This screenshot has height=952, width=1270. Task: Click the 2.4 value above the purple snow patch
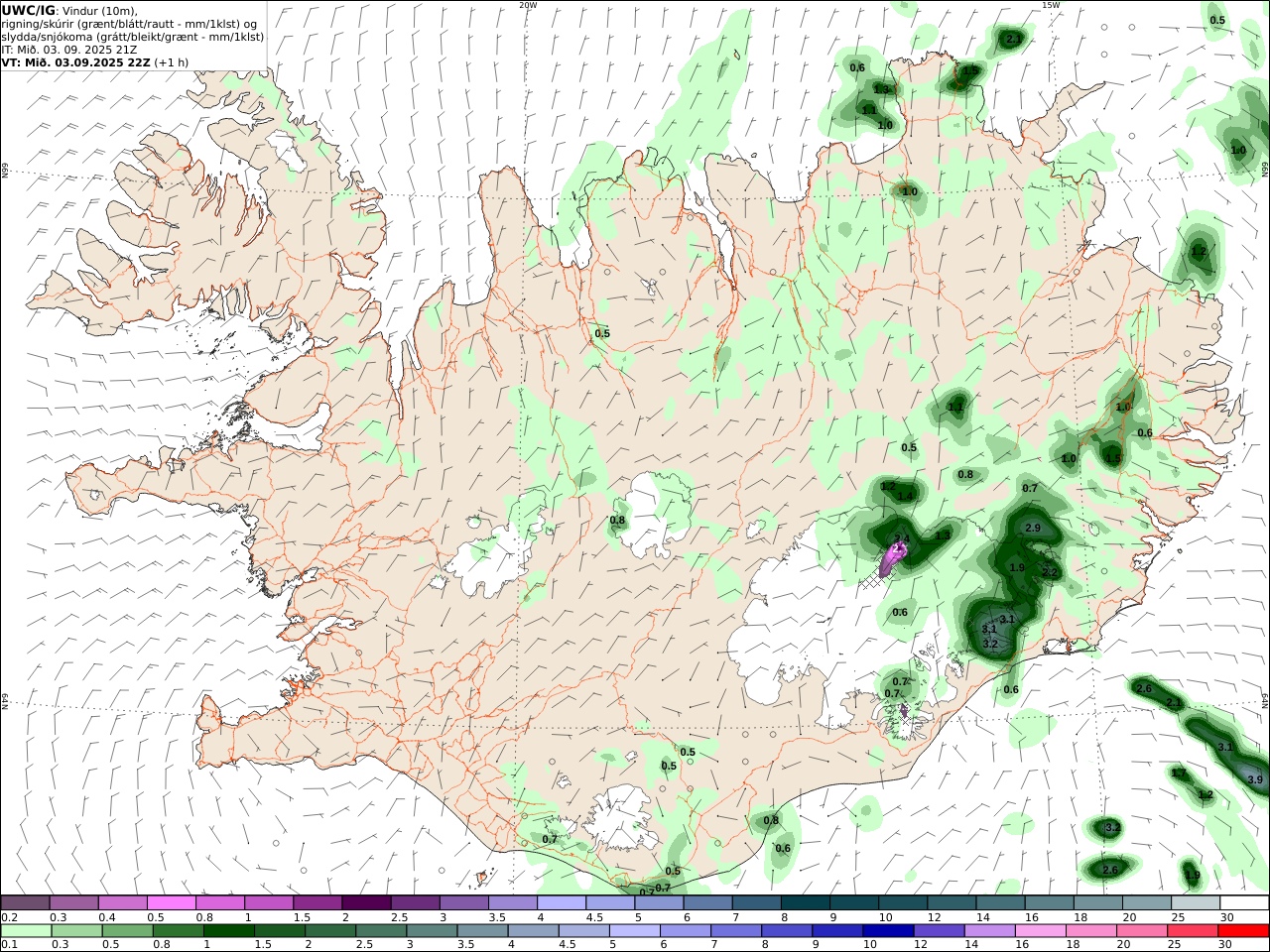pos(902,538)
